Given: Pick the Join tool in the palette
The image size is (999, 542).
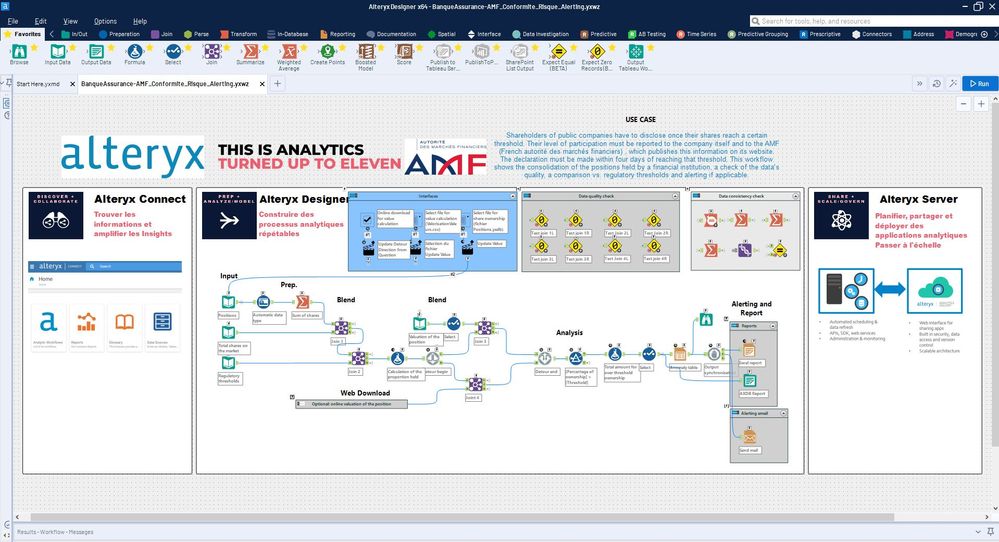Looking at the screenshot, I should pyautogui.click(x=212, y=52).
